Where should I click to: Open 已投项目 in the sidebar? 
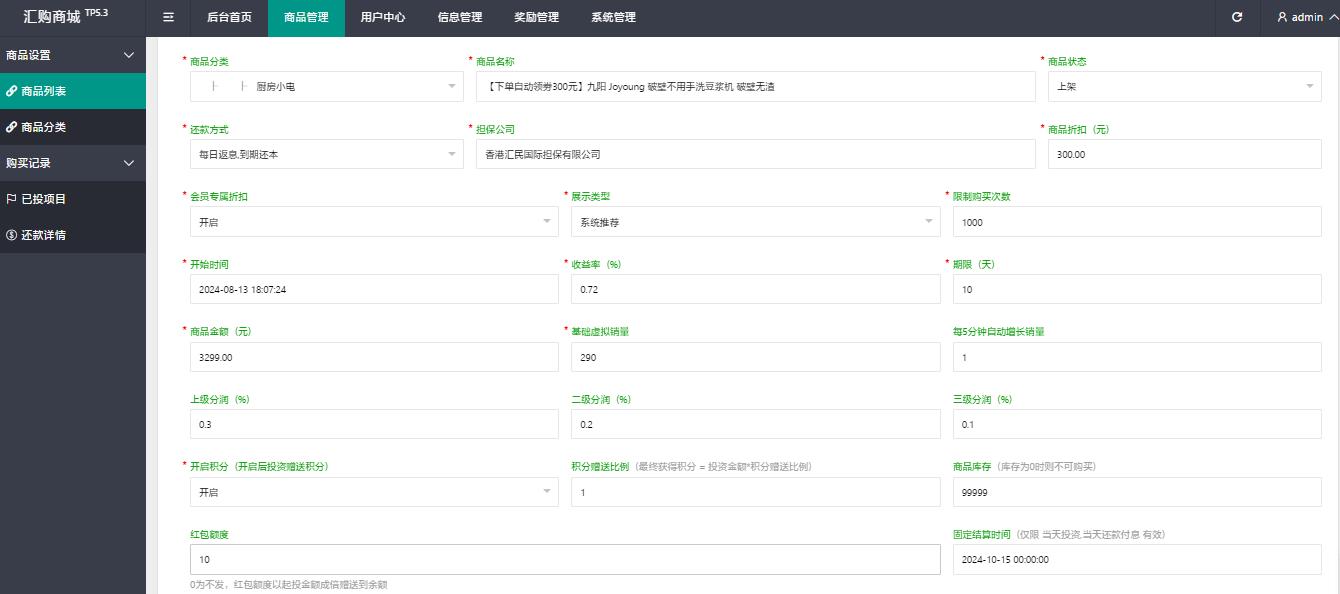72,199
